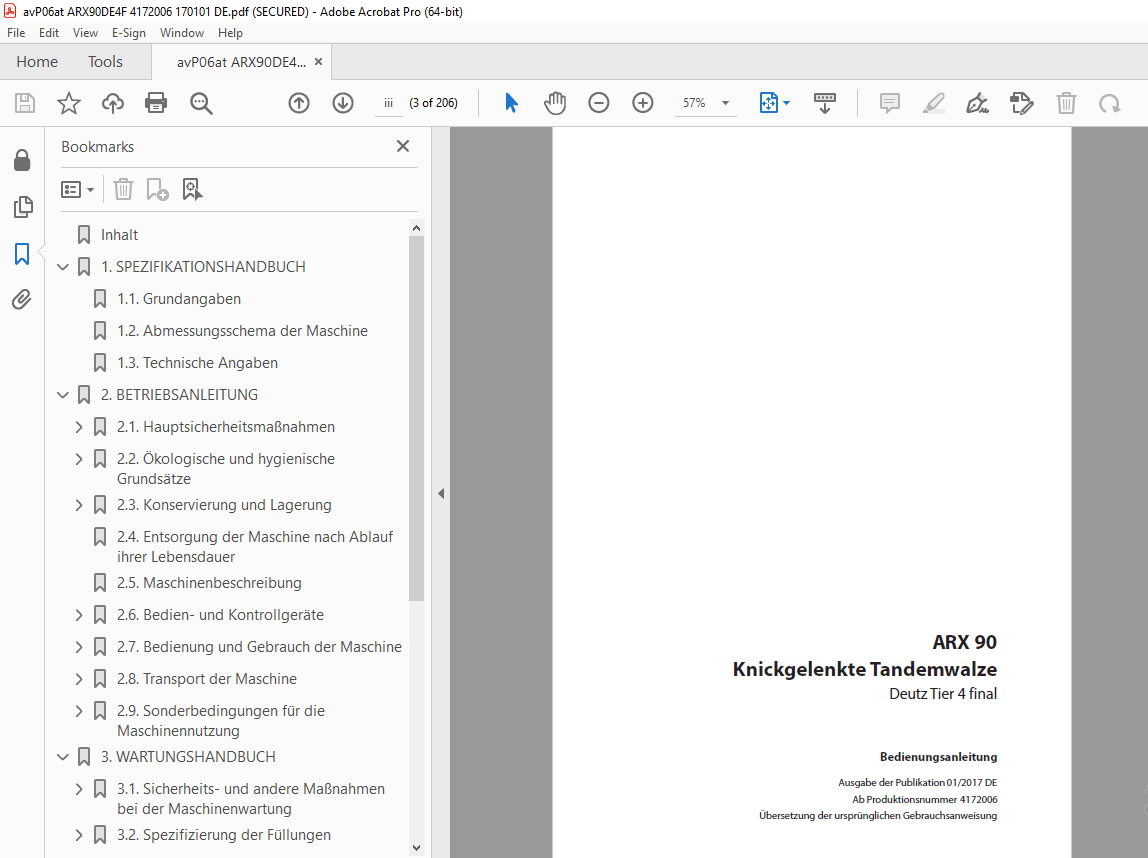Expand 2.3. Konservierung und Lagerung

point(79,505)
